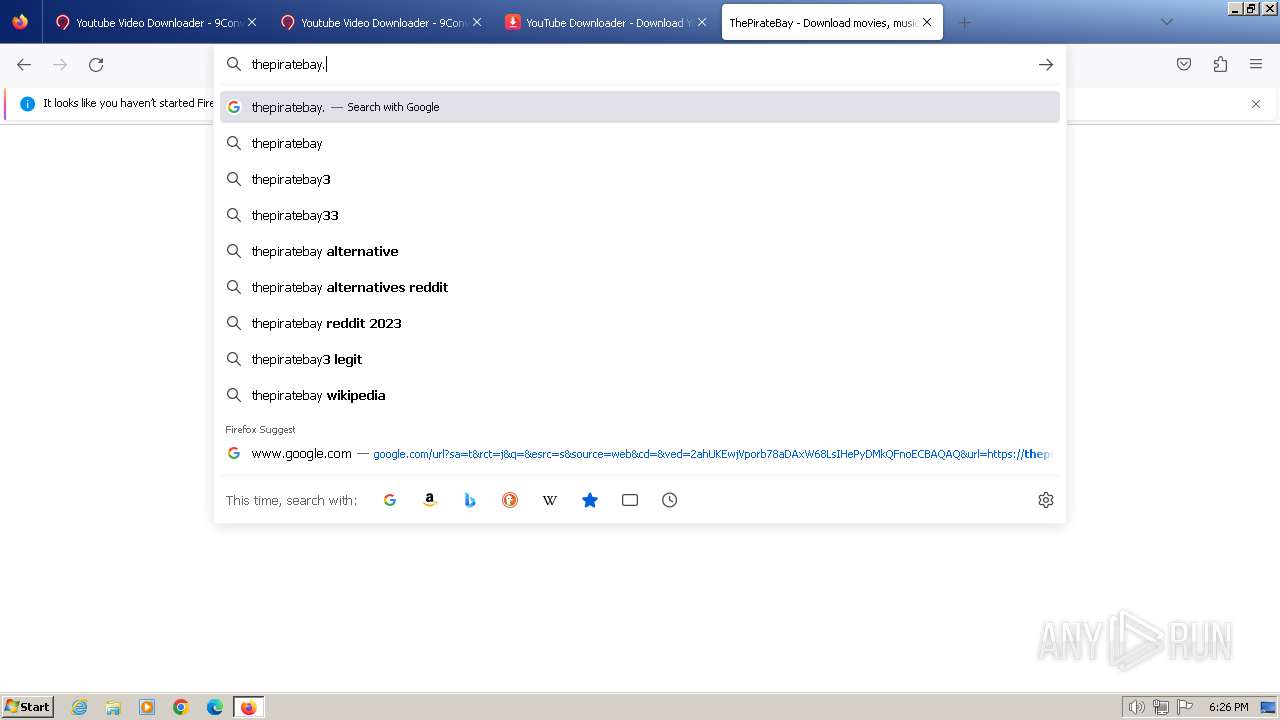Viewport: 1280px width, 720px height.
Task: Search in History using the clock icon
Action: click(670, 500)
